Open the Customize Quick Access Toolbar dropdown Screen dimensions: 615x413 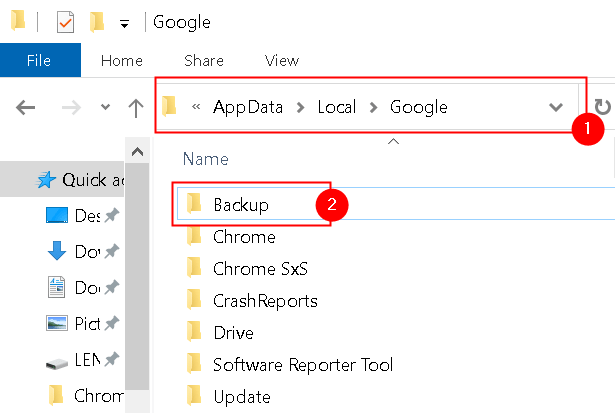point(124,22)
